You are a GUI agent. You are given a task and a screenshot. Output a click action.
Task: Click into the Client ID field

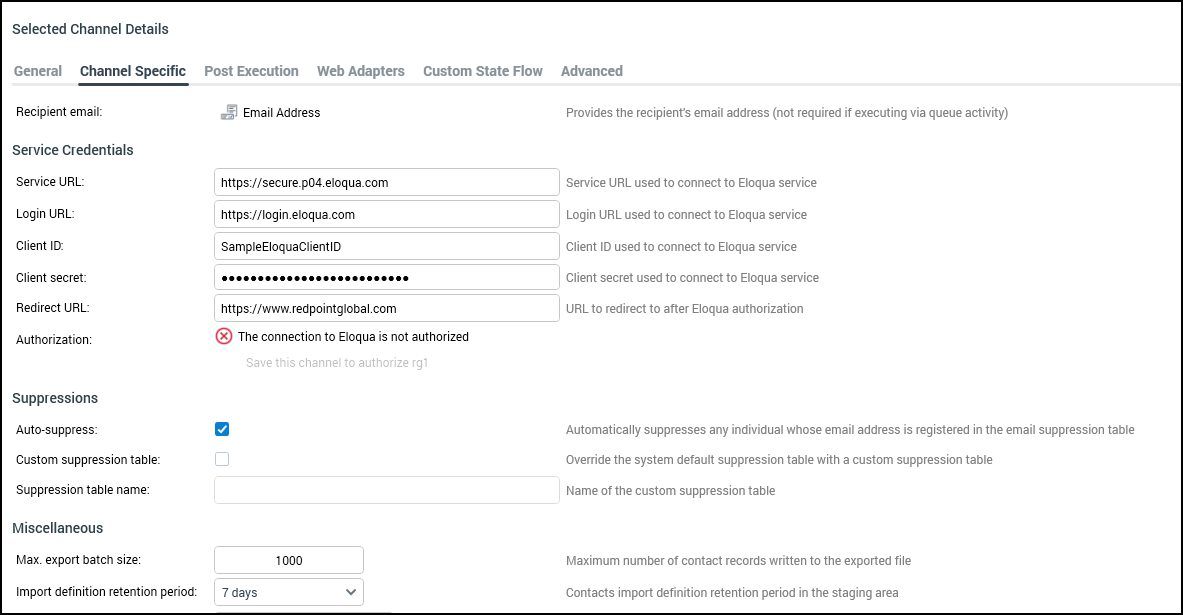click(x=386, y=246)
